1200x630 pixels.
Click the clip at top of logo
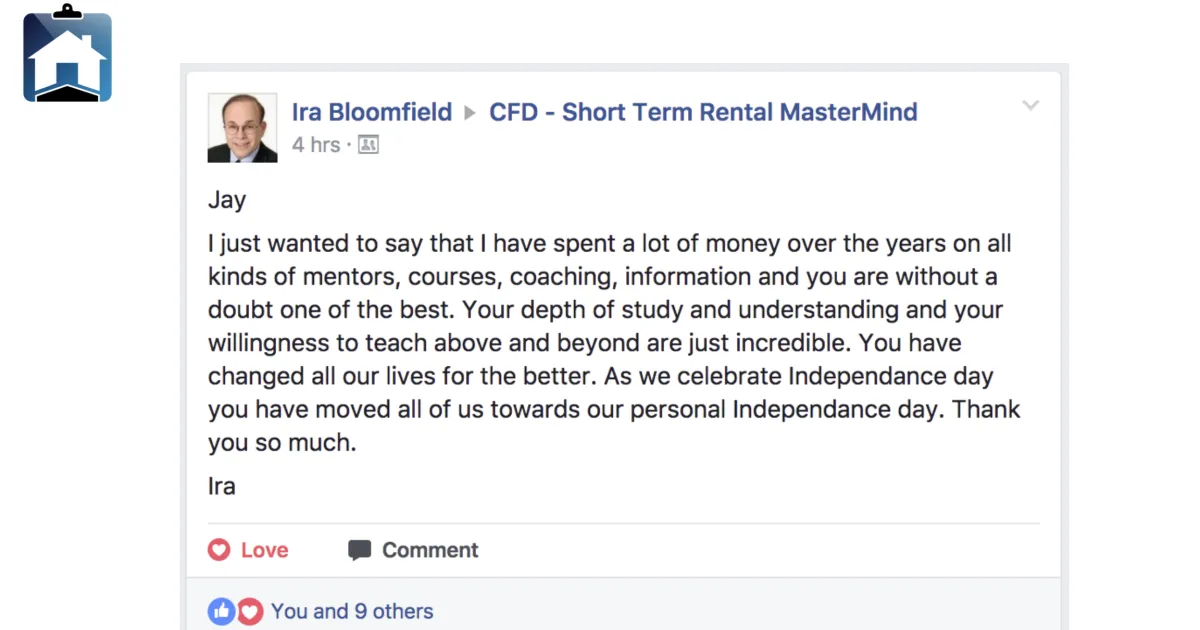[x=67, y=12]
